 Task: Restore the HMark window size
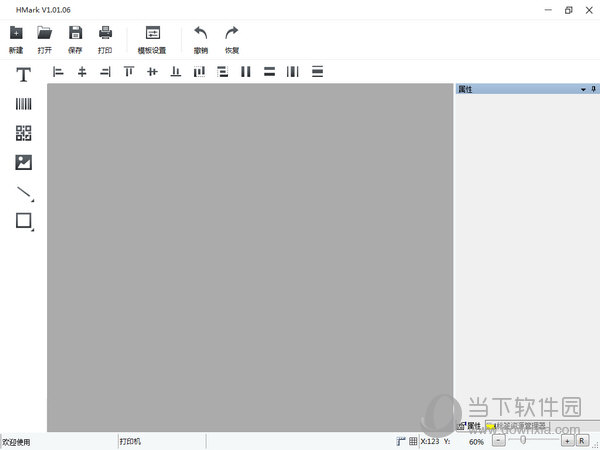point(569,10)
